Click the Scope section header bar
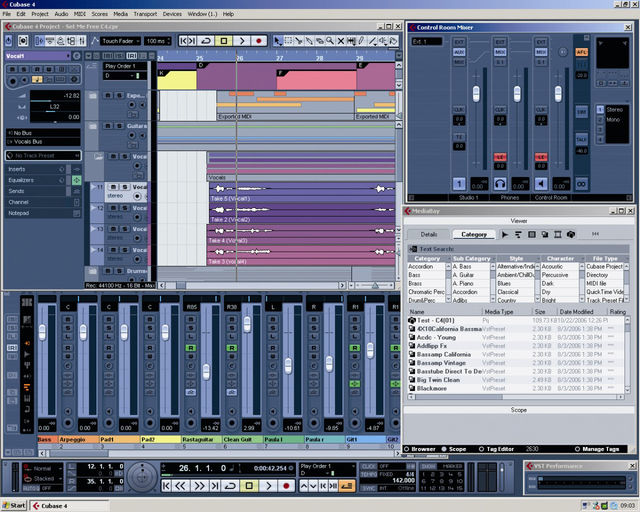The height and width of the screenshot is (512, 640). pos(519,410)
